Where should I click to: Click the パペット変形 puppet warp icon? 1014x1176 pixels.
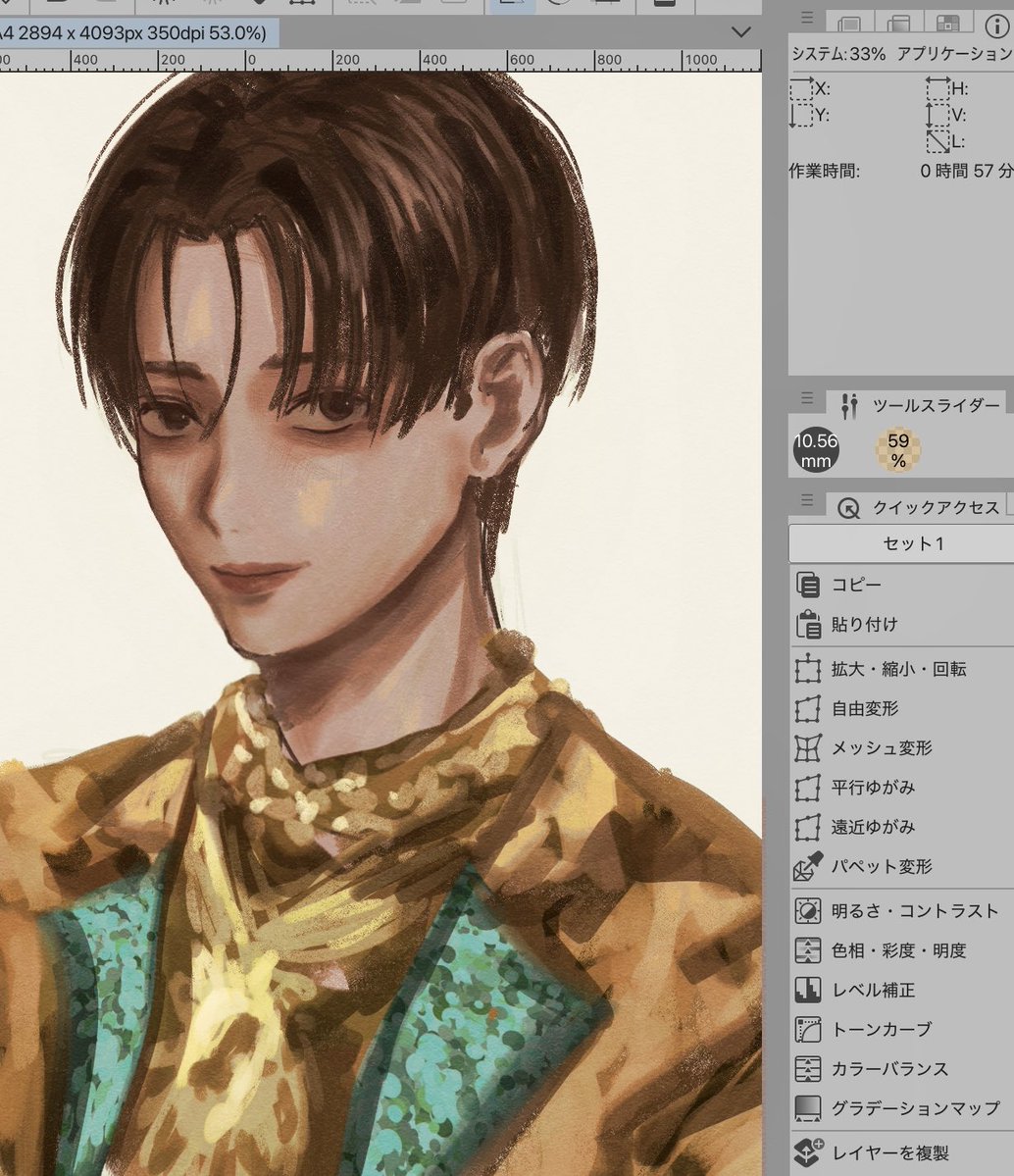pos(808,866)
